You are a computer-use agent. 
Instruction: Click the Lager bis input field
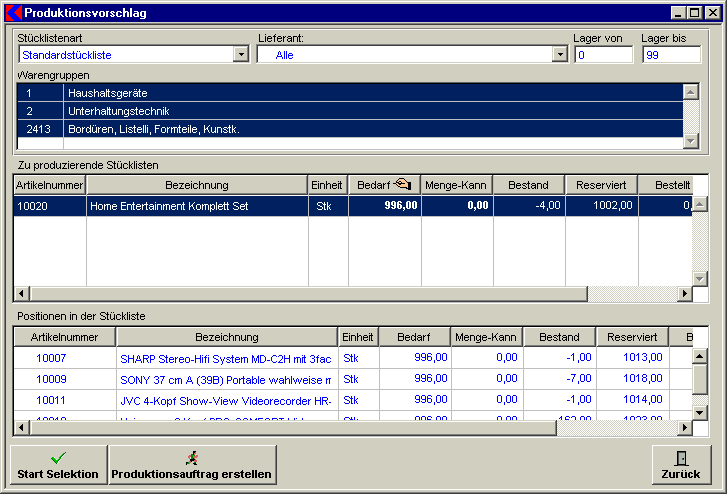(x=671, y=55)
